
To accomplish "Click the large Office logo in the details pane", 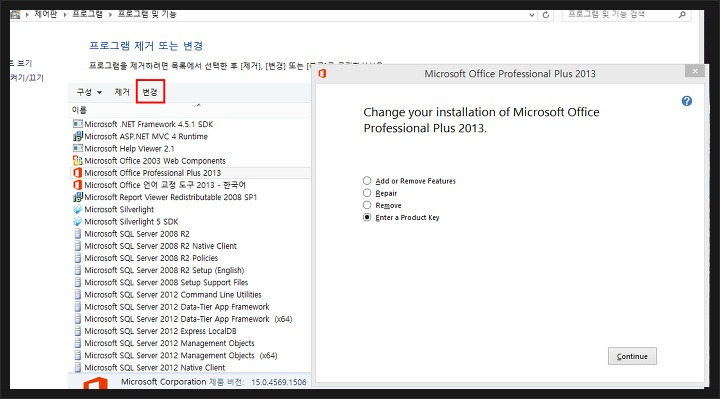I will point(96,383).
